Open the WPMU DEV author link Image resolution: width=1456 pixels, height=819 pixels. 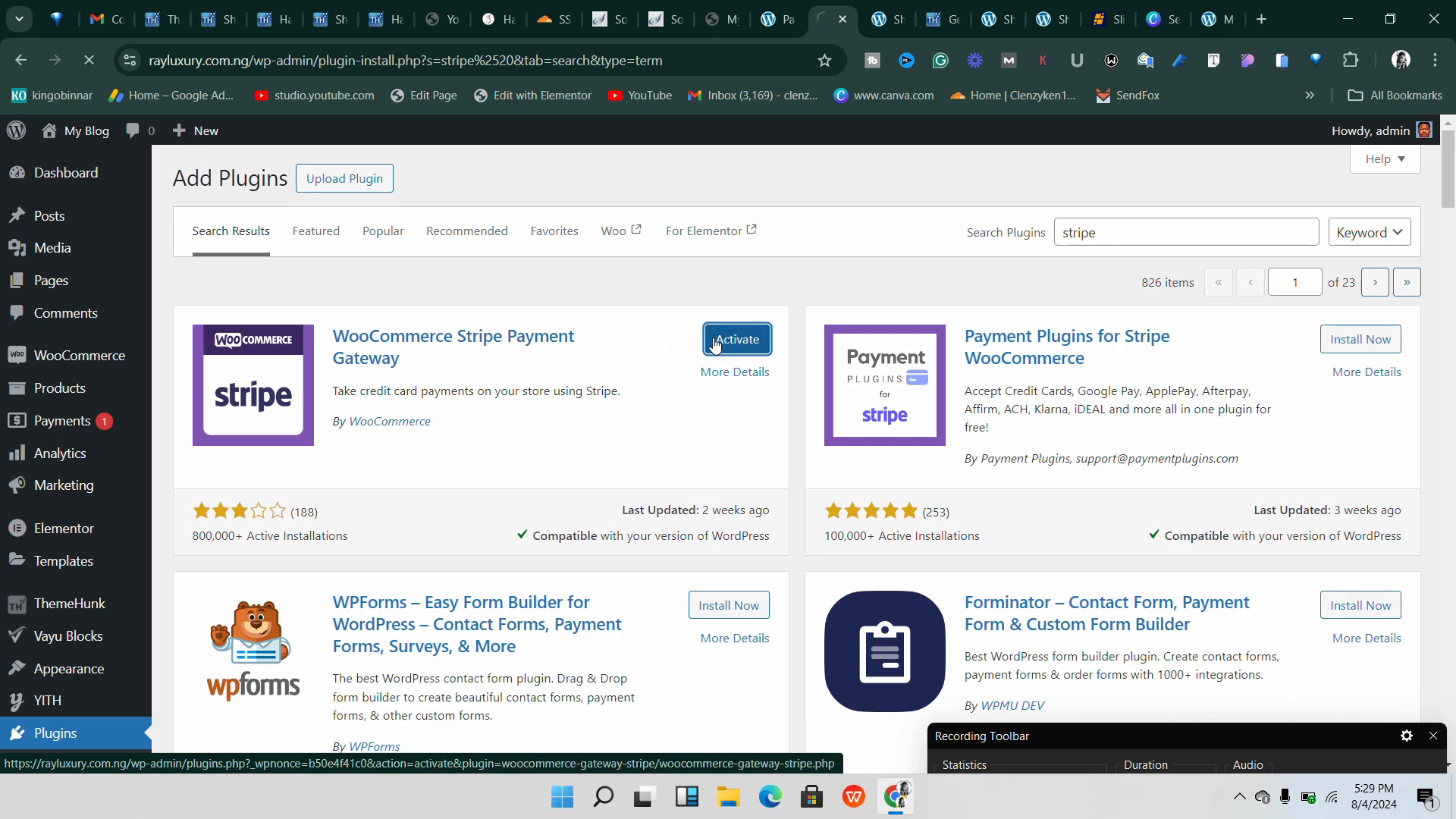coord(1012,706)
